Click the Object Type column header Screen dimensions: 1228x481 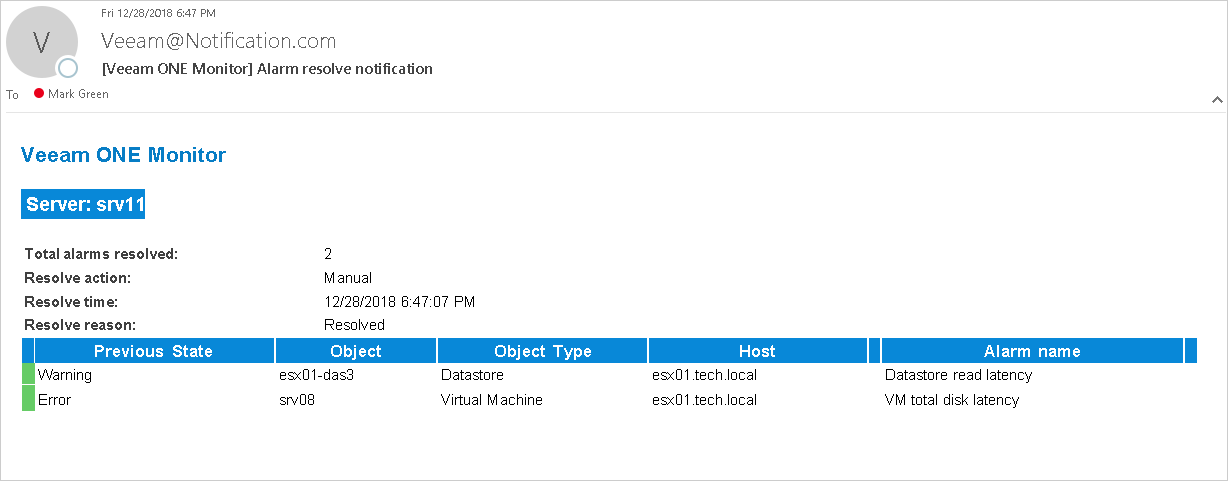coord(543,351)
